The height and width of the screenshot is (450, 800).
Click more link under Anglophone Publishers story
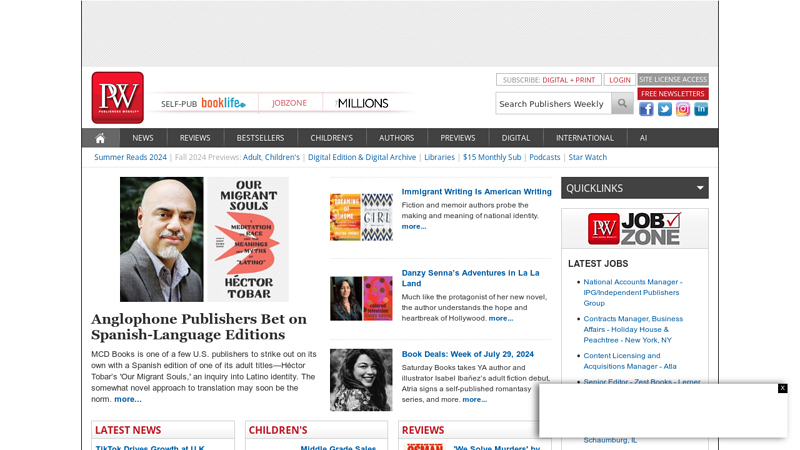point(128,399)
